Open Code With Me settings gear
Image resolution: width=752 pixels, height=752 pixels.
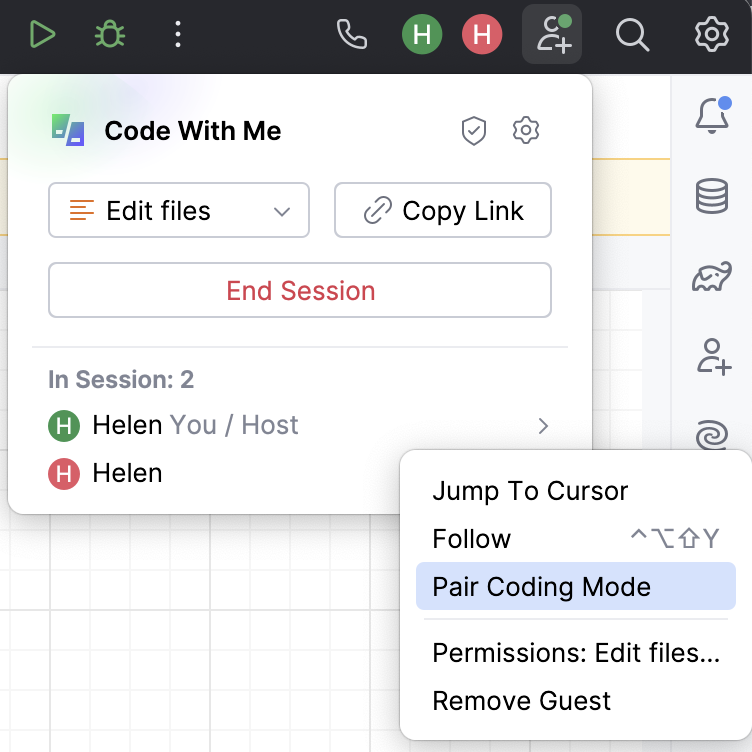[x=526, y=131]
